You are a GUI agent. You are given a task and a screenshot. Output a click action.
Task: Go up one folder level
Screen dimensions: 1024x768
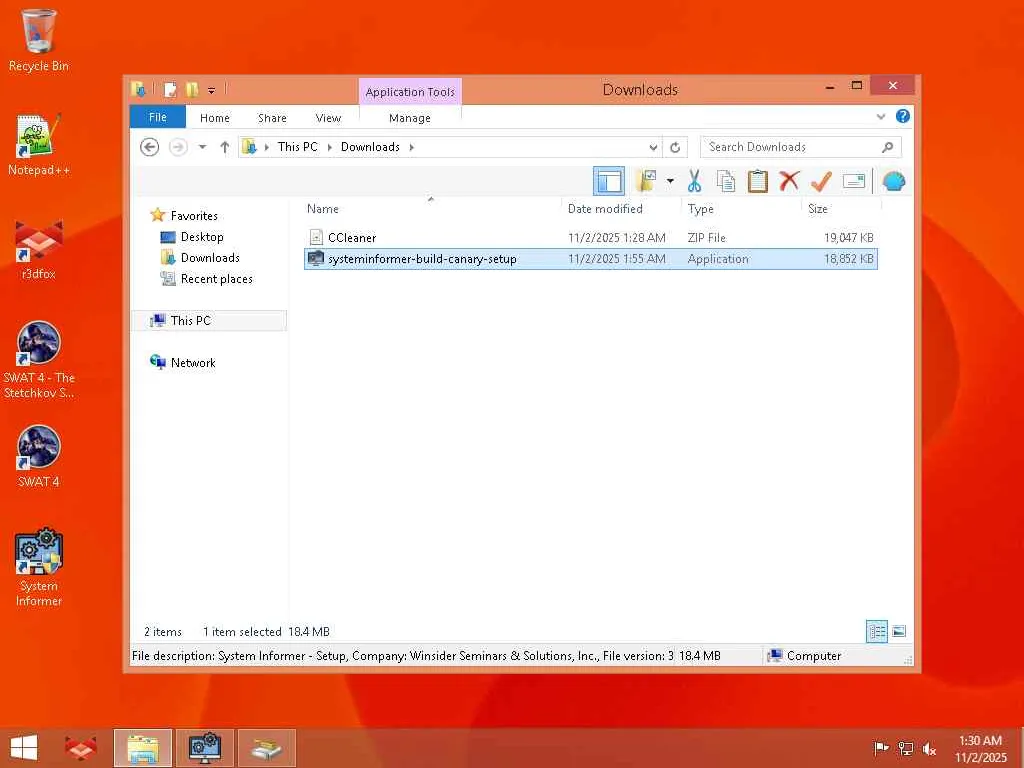click(225, 147)
